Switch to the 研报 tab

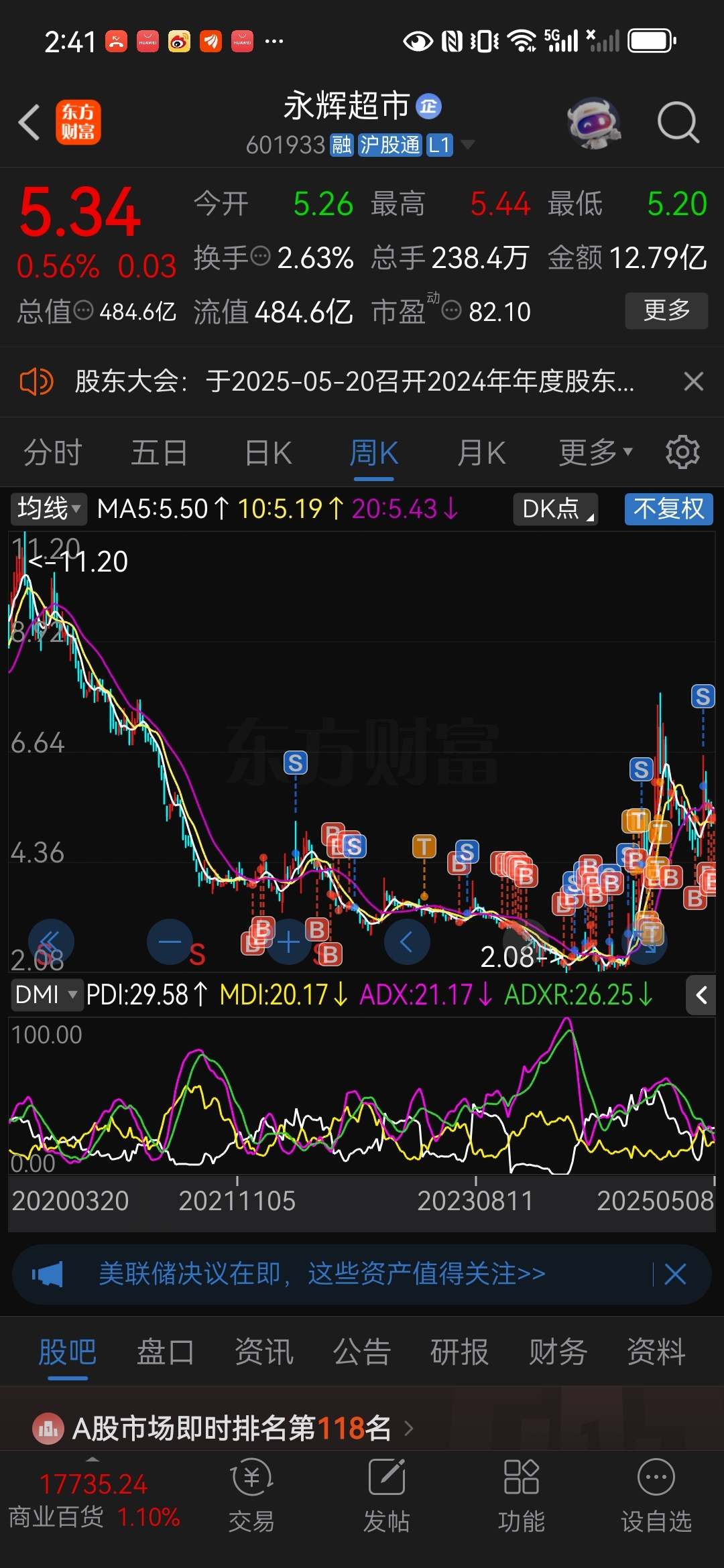459,1352
